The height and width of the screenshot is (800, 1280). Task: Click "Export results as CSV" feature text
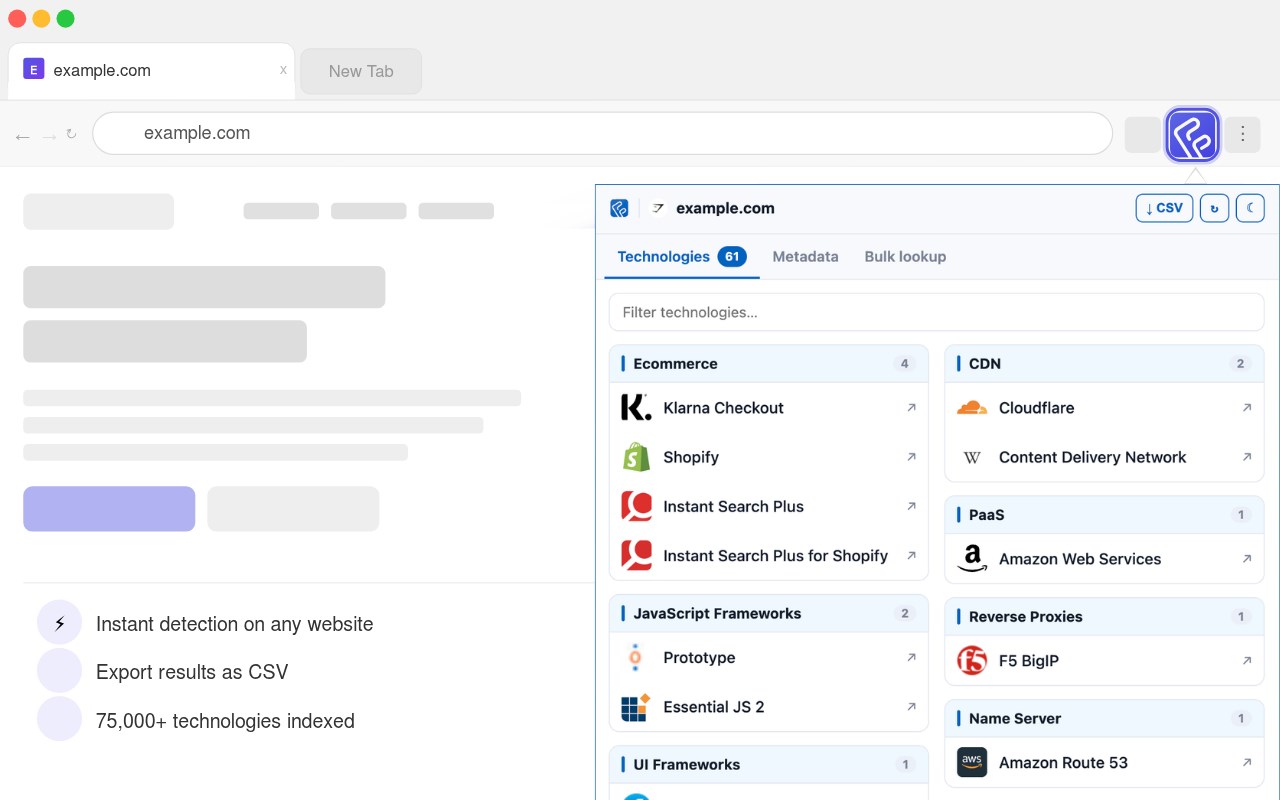[x=192, y=672]
